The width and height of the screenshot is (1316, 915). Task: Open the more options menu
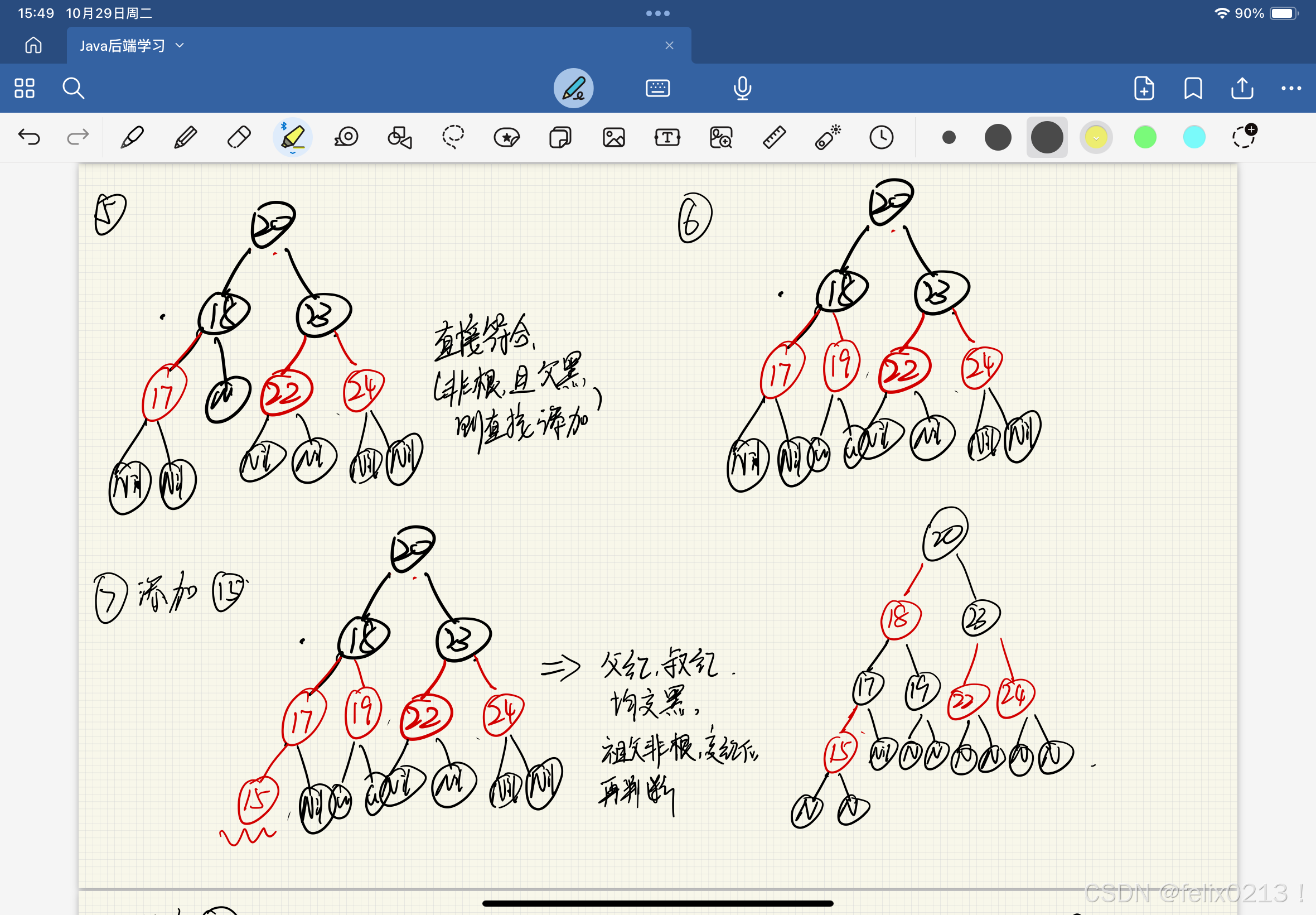point(1291,88)
